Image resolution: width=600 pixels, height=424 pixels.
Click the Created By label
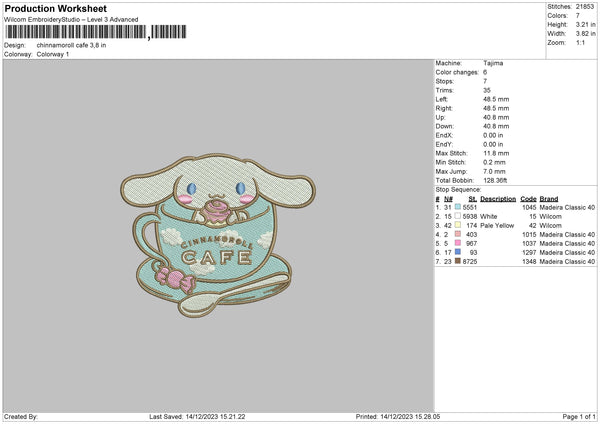21,417
